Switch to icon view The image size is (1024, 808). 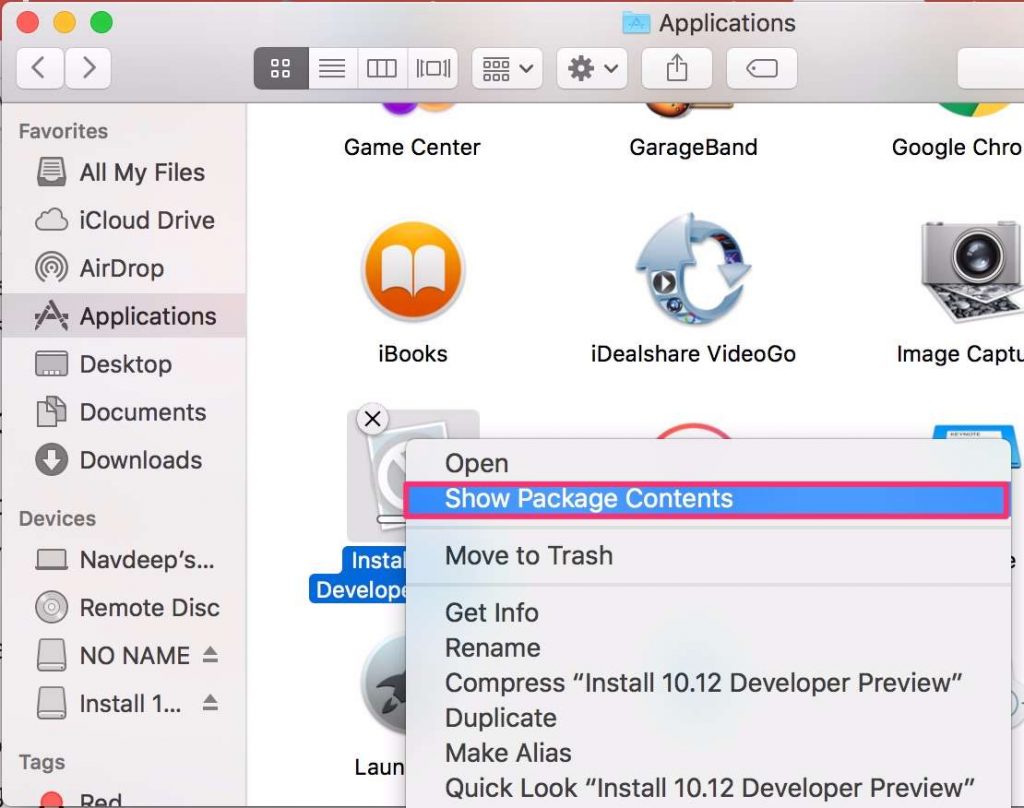coord(281,68)
